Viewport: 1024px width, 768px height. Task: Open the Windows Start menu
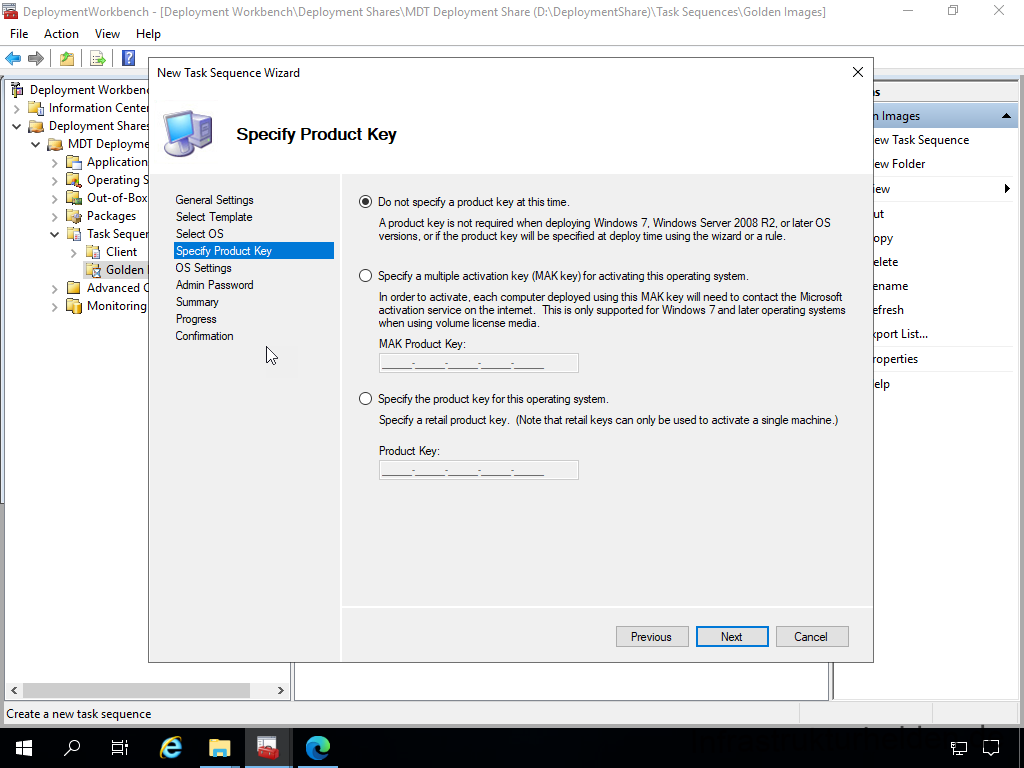(24, 747)
